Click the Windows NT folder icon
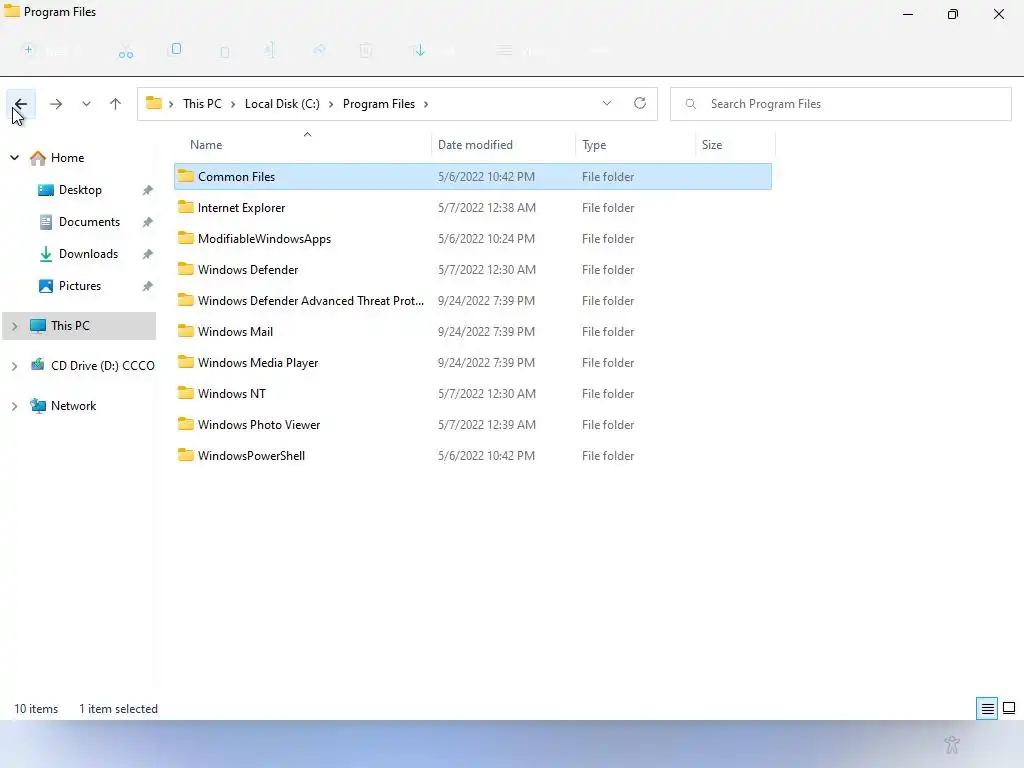The image size is (1024, 768). pos(185,393)
